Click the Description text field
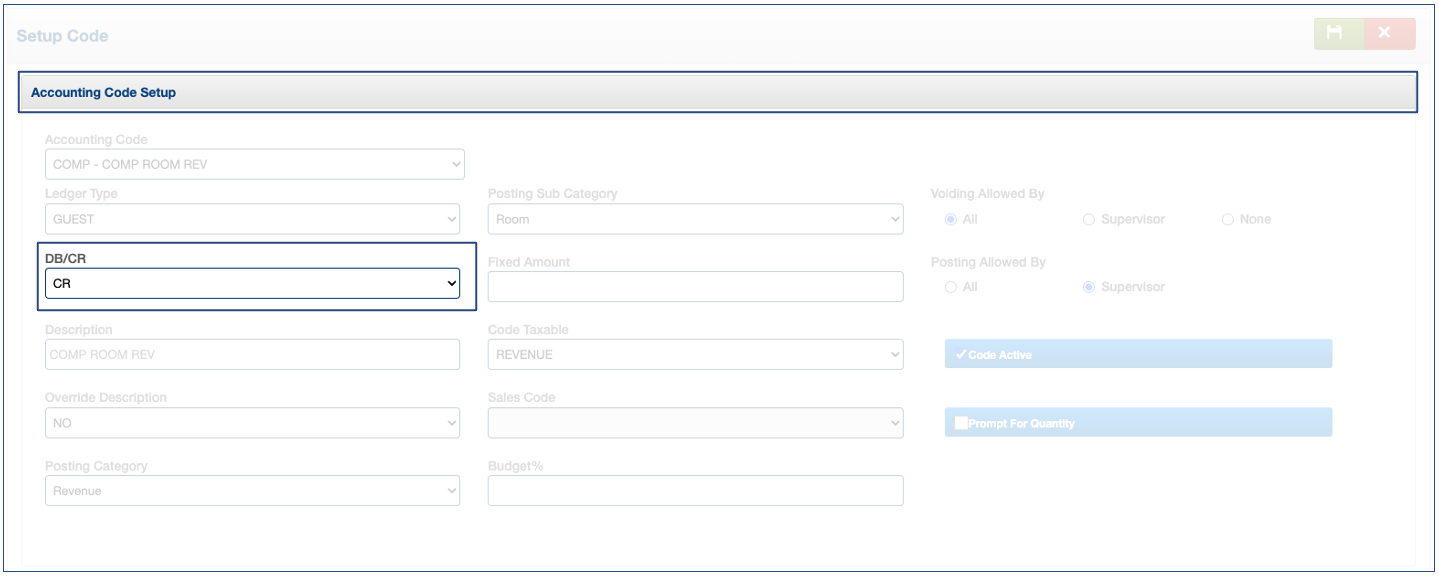This screenshot has width=1439, height=577. pyautogui.click(x=252, y=354)
